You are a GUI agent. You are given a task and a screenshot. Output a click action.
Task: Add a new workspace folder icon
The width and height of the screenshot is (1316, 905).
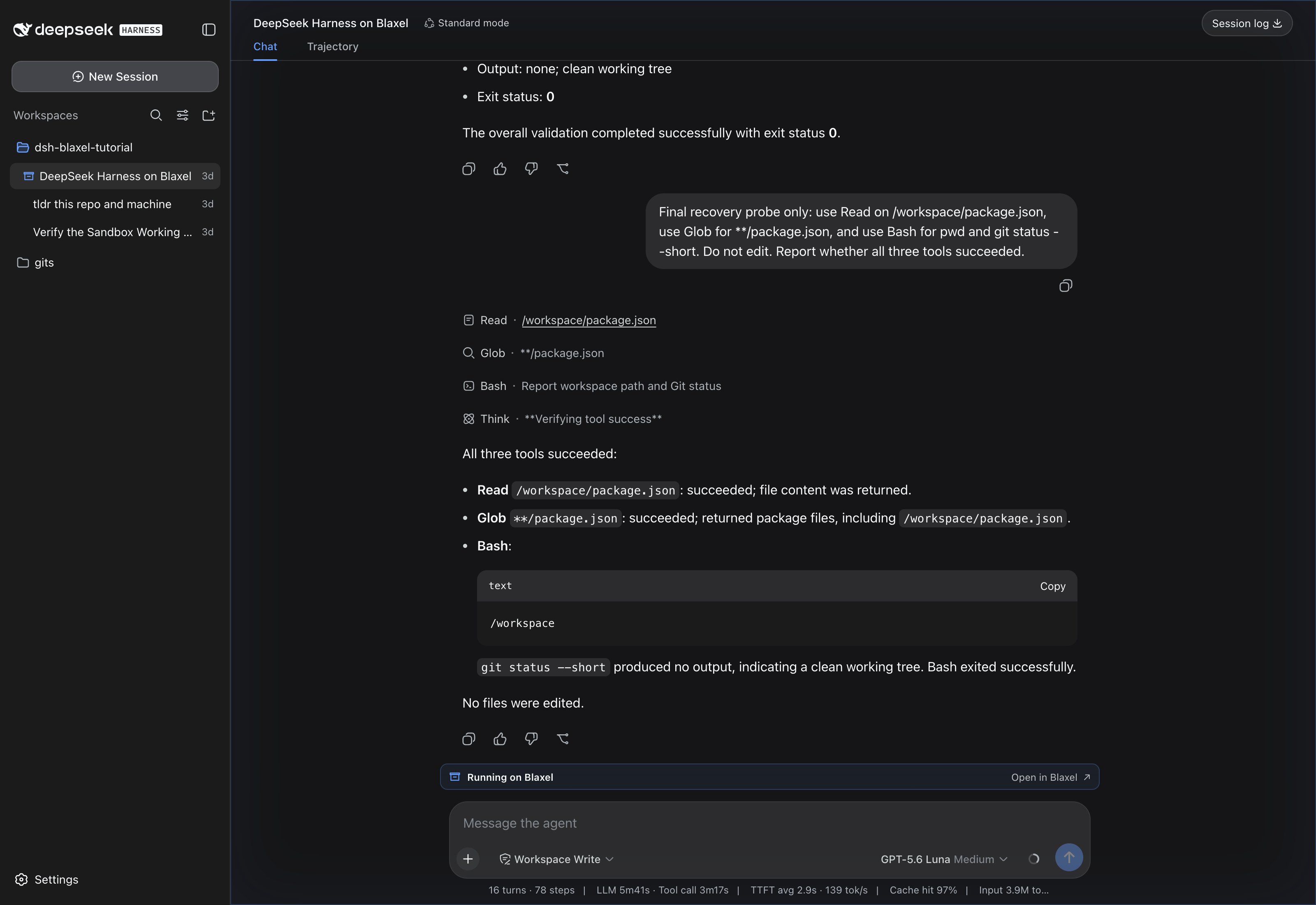point(209,116)
